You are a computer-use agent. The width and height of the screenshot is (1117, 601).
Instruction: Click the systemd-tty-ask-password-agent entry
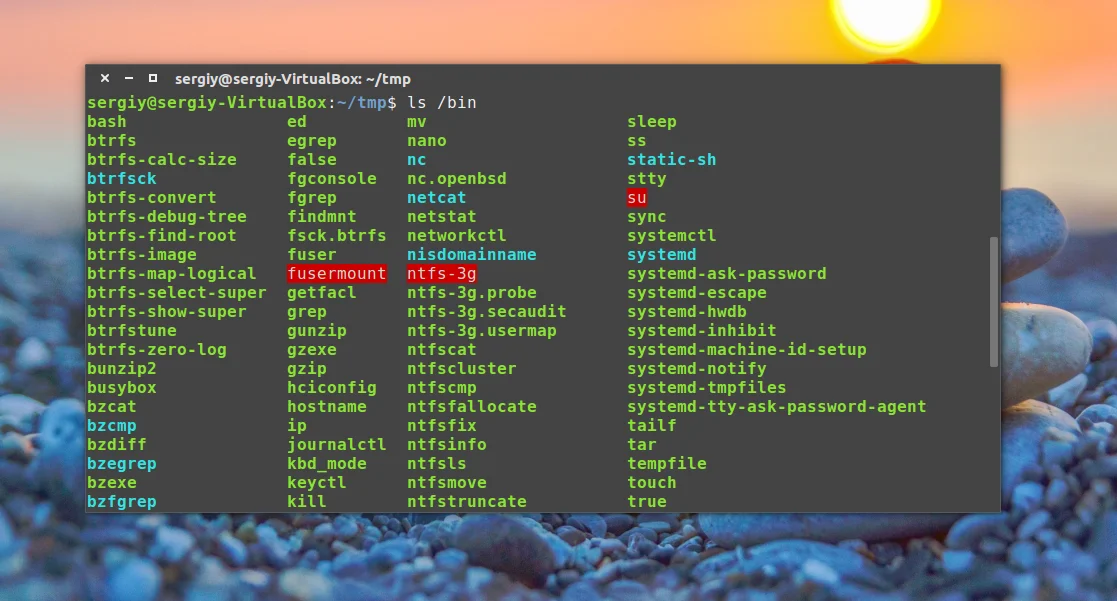[x=776, y=407]
